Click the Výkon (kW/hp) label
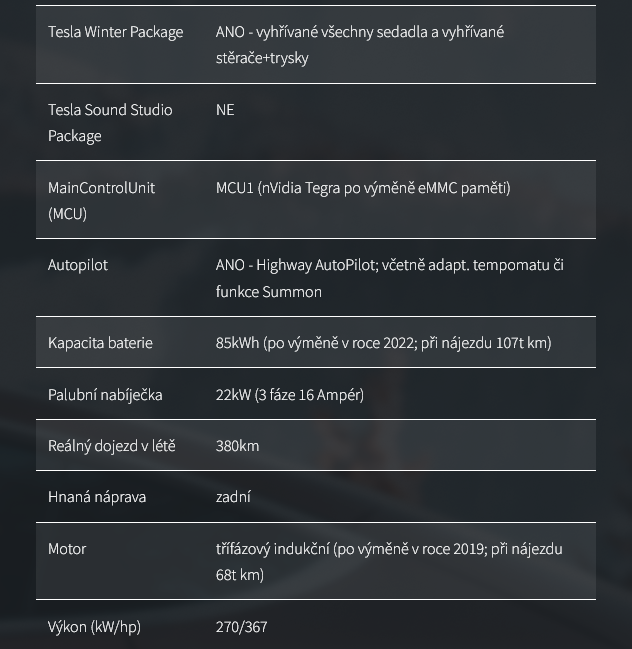Screen dimensions: 632x649 (94, 627)
